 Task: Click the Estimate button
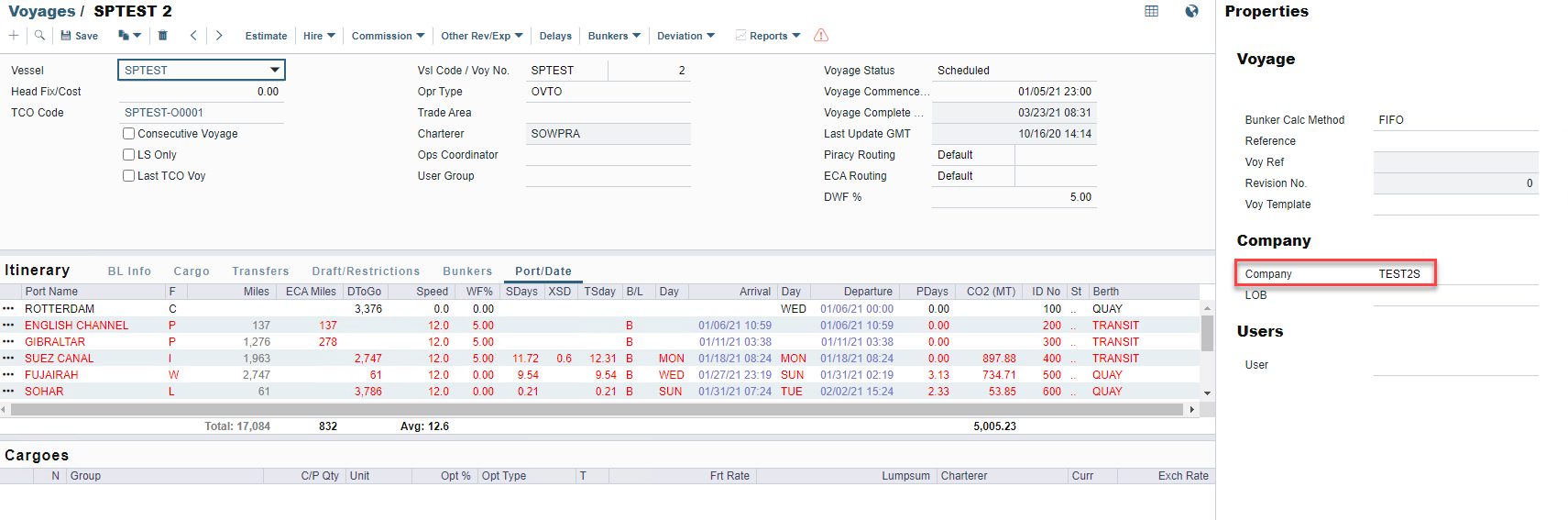coord(266,36)
